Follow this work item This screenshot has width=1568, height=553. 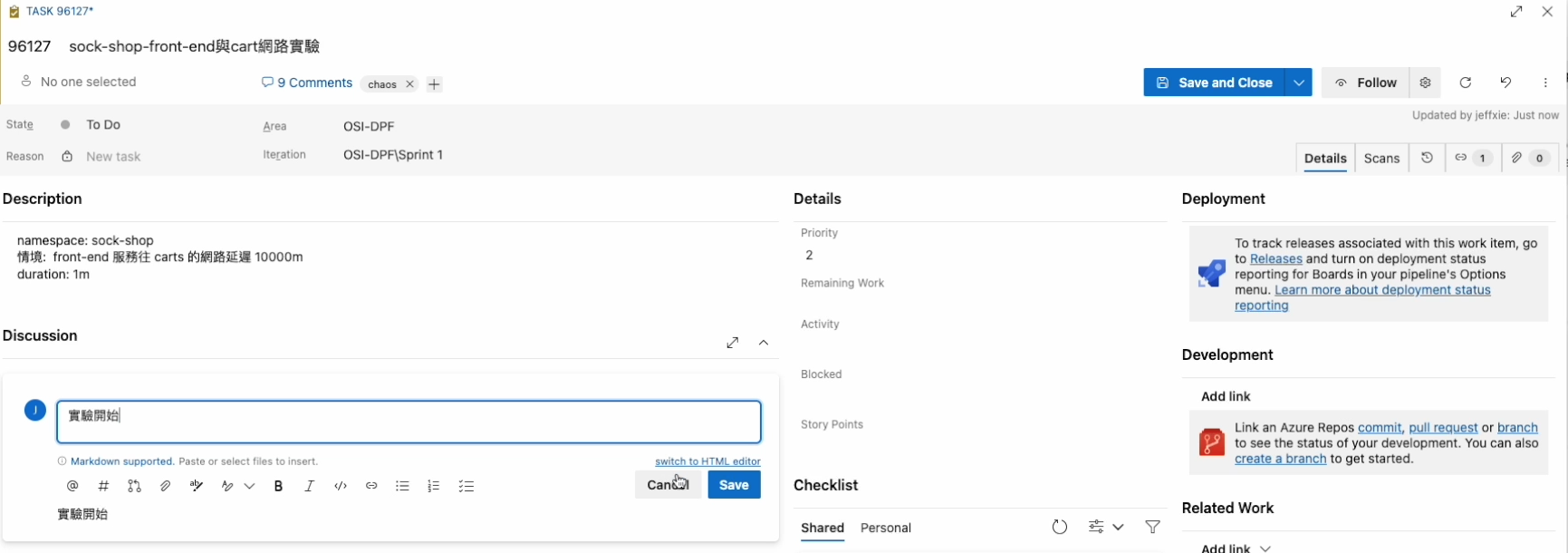click(1365, 82)
